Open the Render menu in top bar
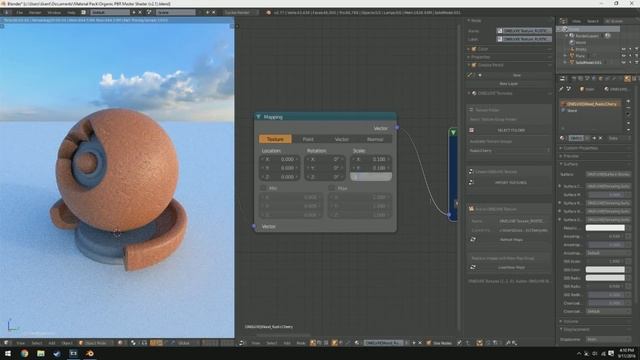 (x=35, y=13)
